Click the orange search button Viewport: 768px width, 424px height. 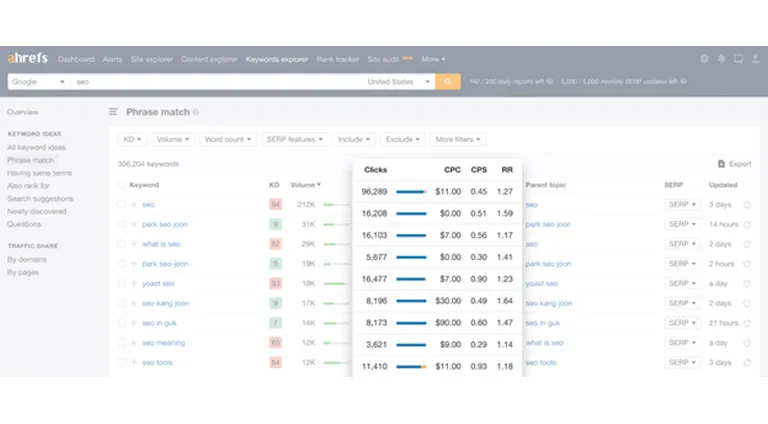coord(448,82)
